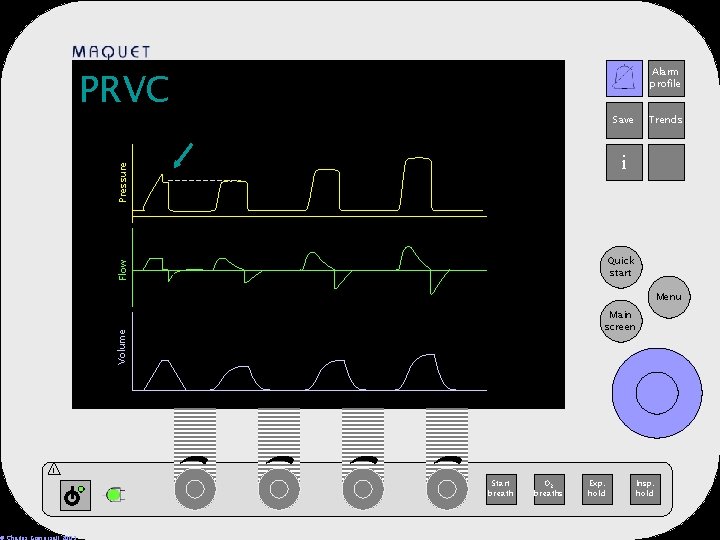
Task: Activate O2 breaths
Action: [x=549, y=489]
